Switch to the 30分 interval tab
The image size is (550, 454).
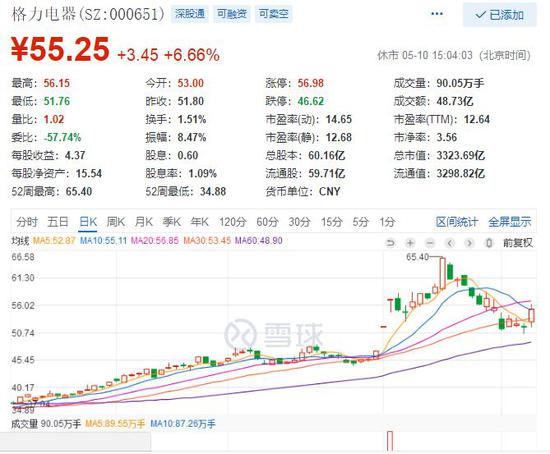click(x=300, y=222)
